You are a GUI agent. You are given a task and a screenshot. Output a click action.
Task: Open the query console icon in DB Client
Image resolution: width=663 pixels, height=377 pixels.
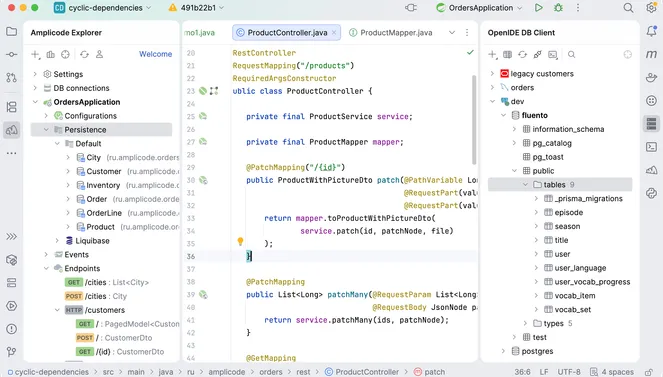pos(553,54)
